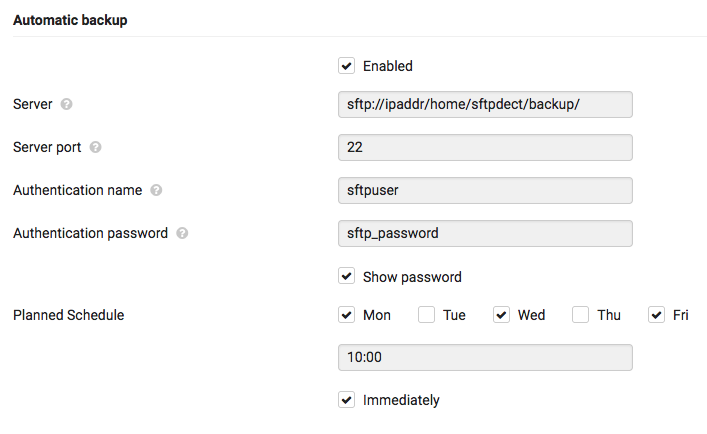Disable the Enabled checkbox for automatic backup
This screenshot has width=707, height=434.
[x=346, y=66]
